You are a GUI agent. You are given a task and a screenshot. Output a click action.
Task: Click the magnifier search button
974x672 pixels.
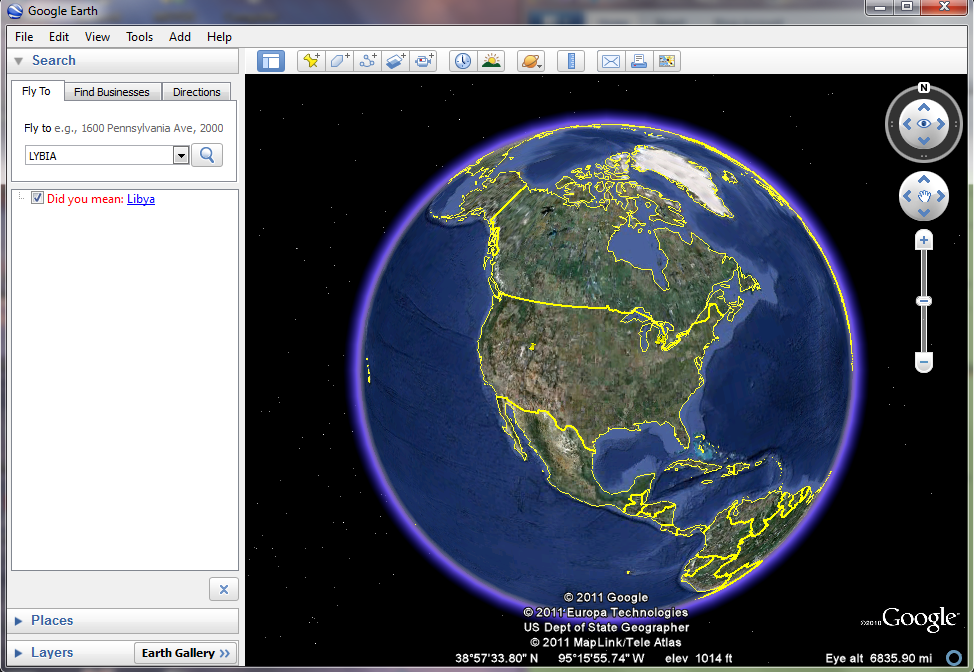(207, 155)
